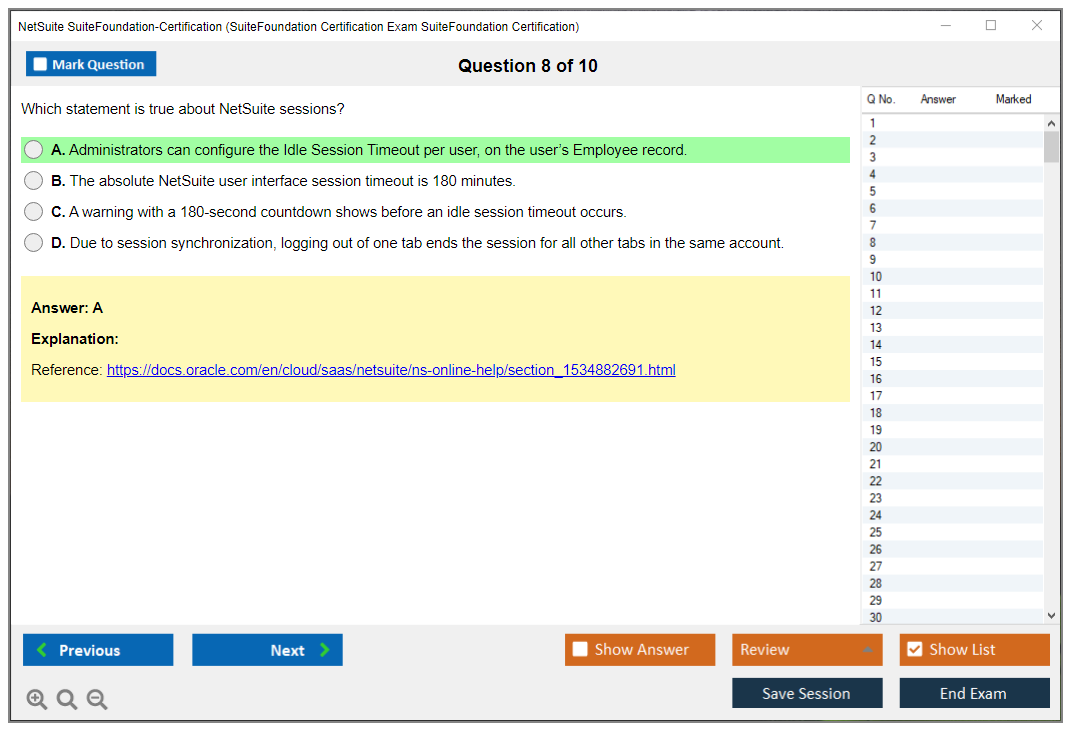Select question 2 in the list
Screen dimensions: 1075x735
click(952, 140)
